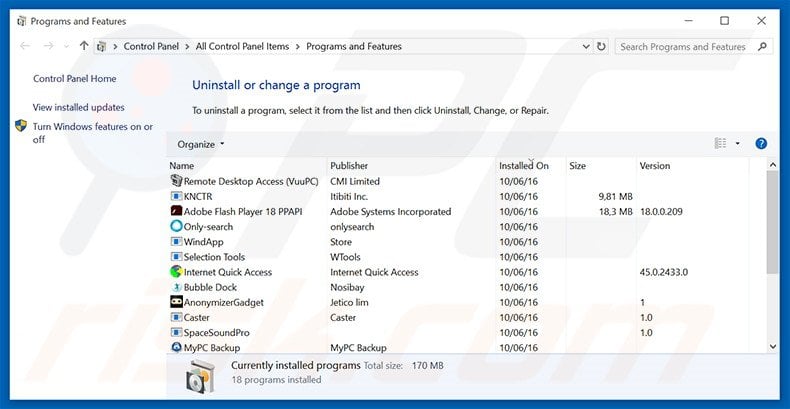The height and width of the screenshot is (409, 790).
Task: Click the Internet Quick Access program icon
Action: 176,271
